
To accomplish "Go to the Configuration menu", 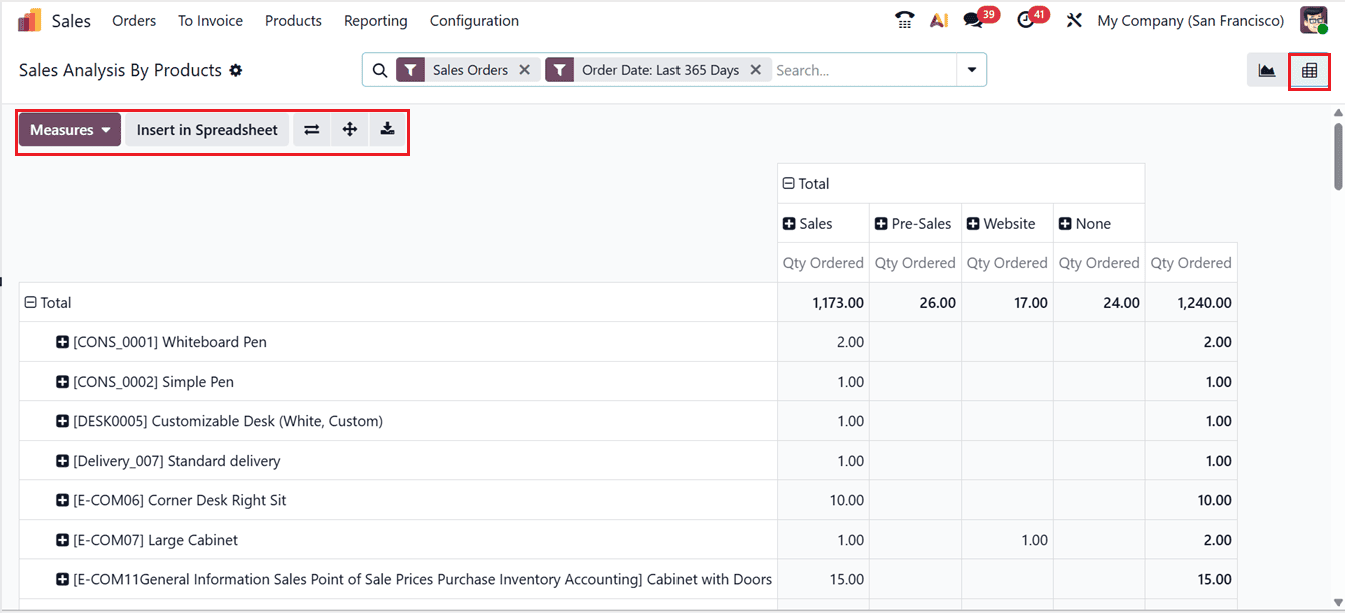I will coord(474,20).
